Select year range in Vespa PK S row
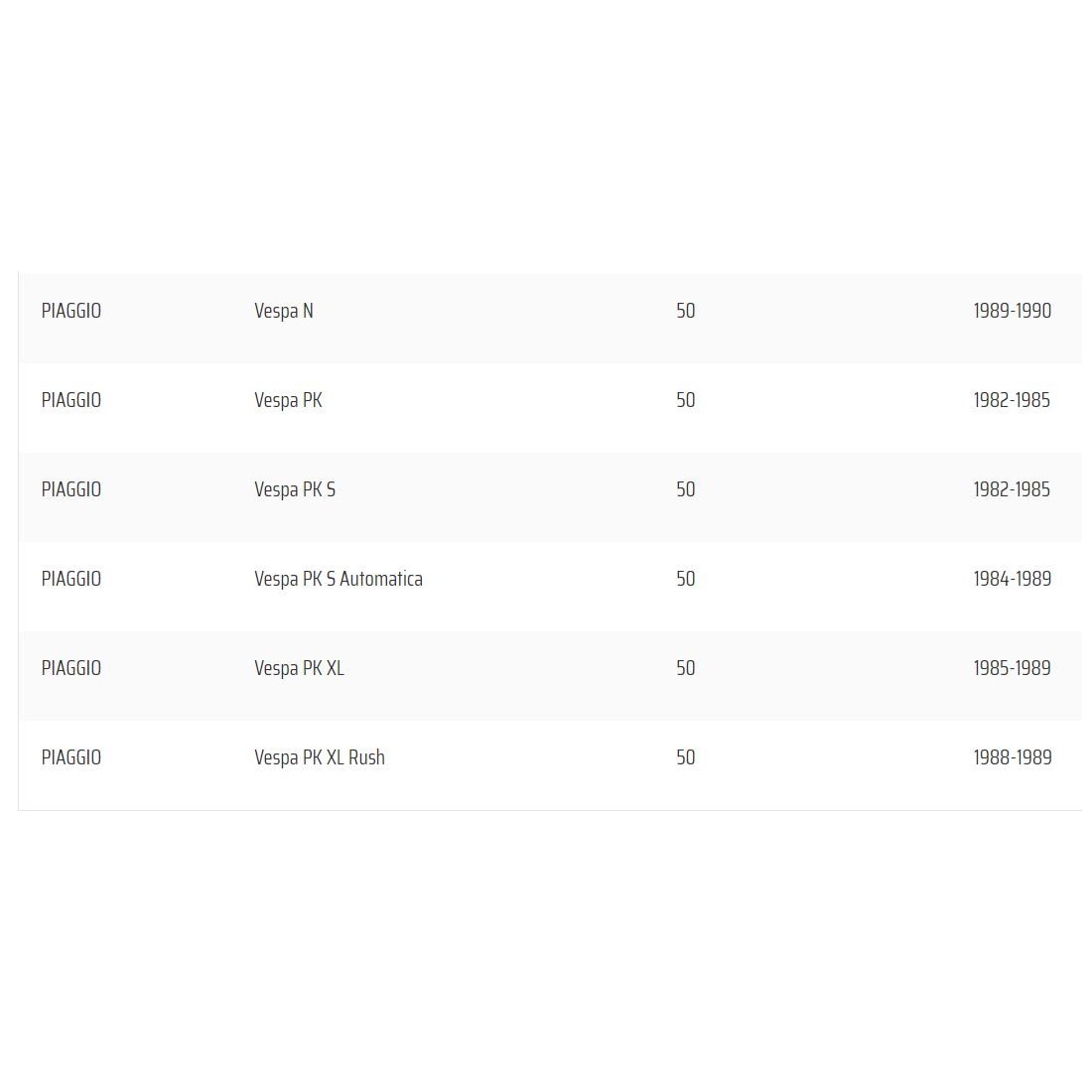Screen dimensions: 1092x1092 click(x=1012, y=489)
